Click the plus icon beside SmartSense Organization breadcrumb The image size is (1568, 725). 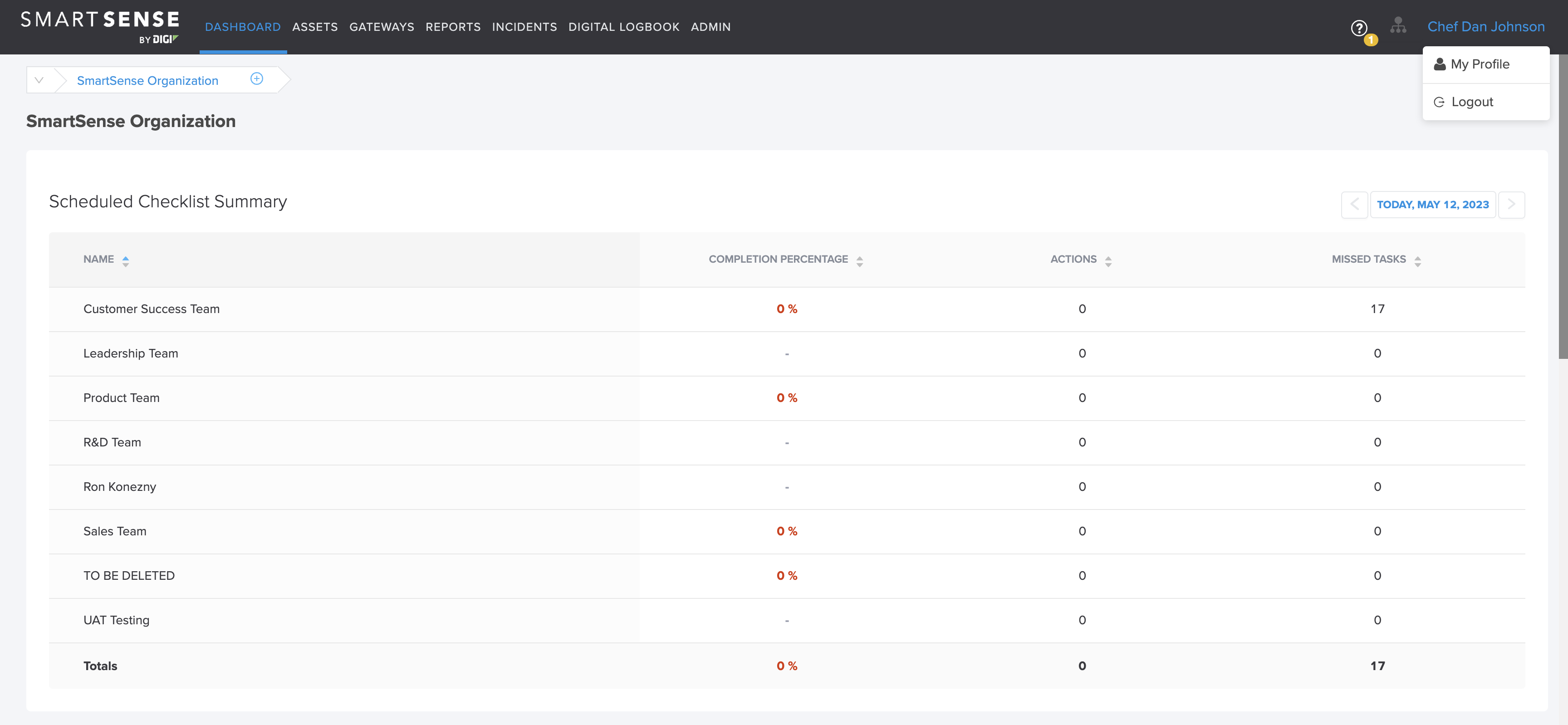[257, 78]
